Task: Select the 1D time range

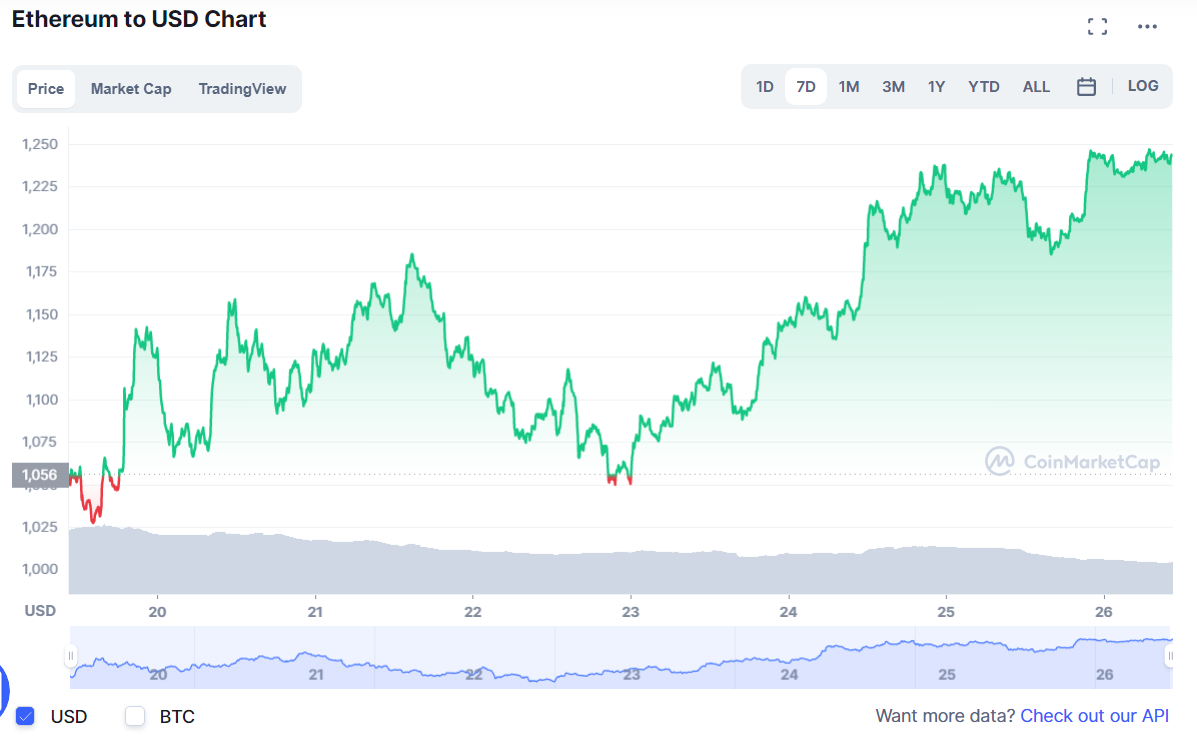Action: 764,87
